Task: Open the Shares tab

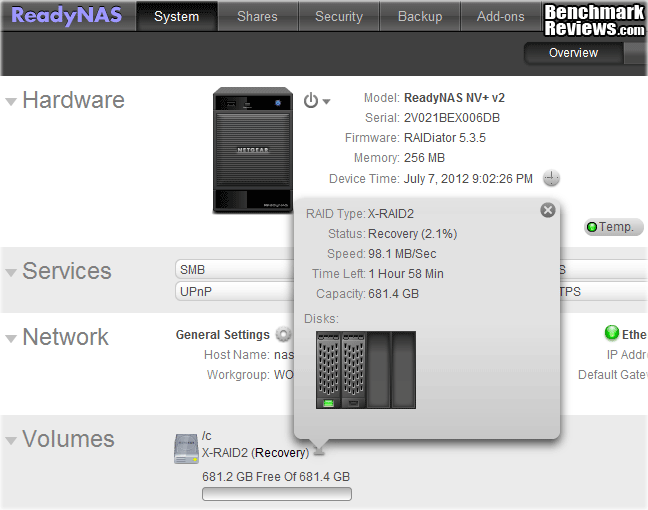Action: (257, 17)
